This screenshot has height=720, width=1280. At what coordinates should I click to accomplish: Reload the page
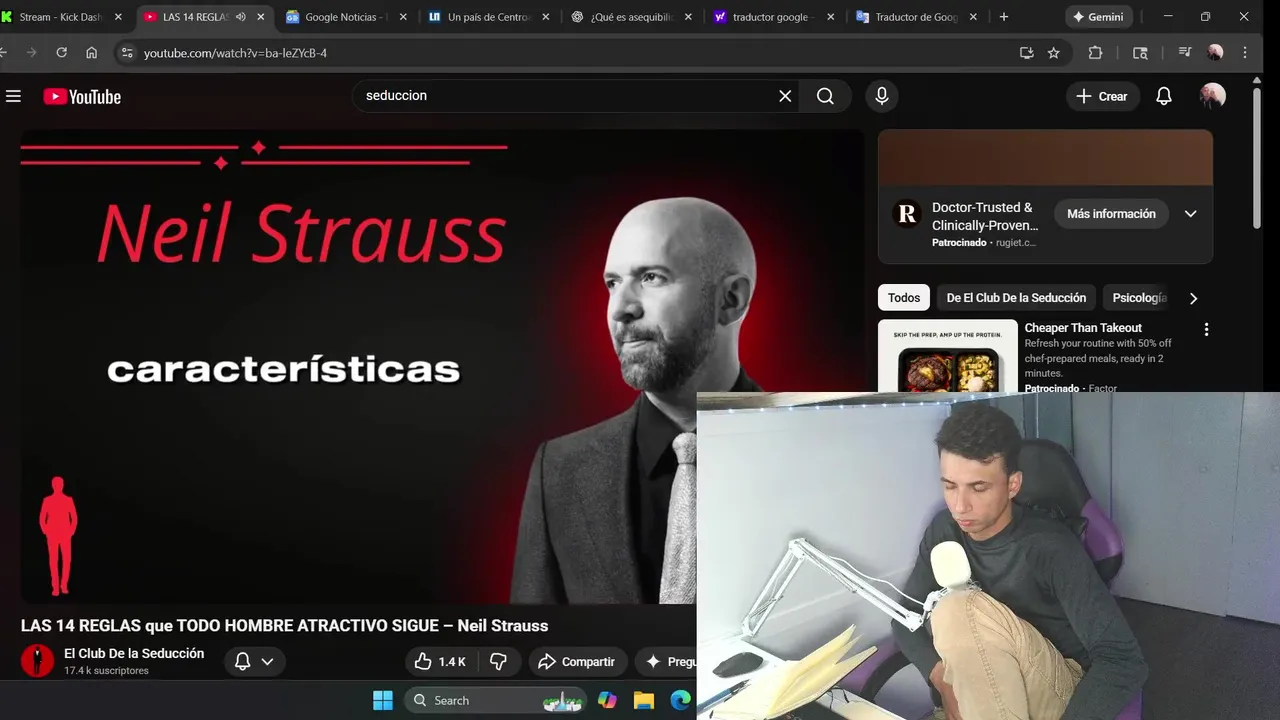click(x=61, y=53)
